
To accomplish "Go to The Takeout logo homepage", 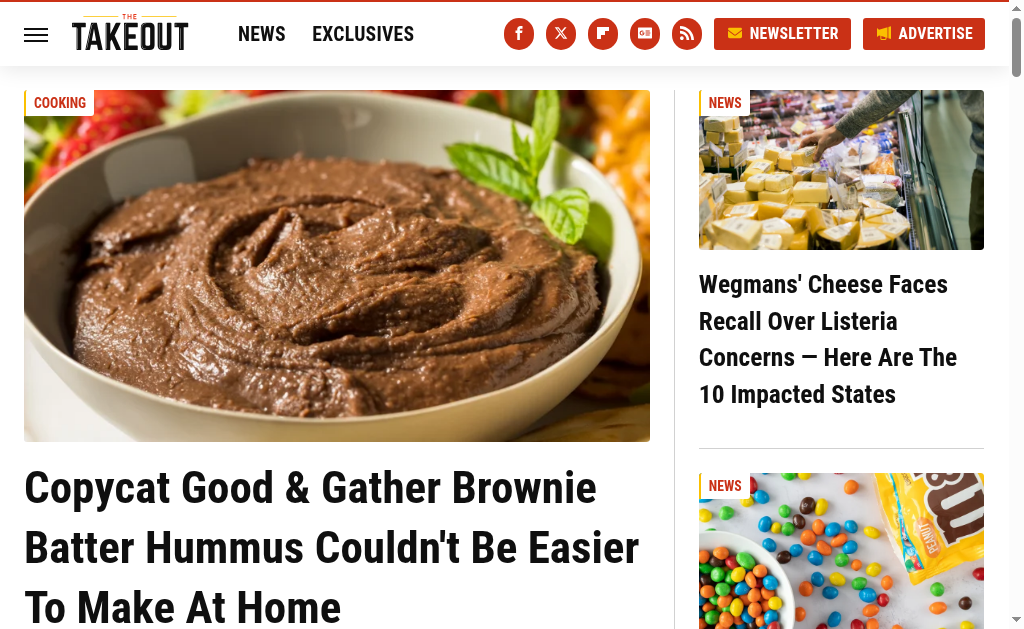I will [130, 33].
